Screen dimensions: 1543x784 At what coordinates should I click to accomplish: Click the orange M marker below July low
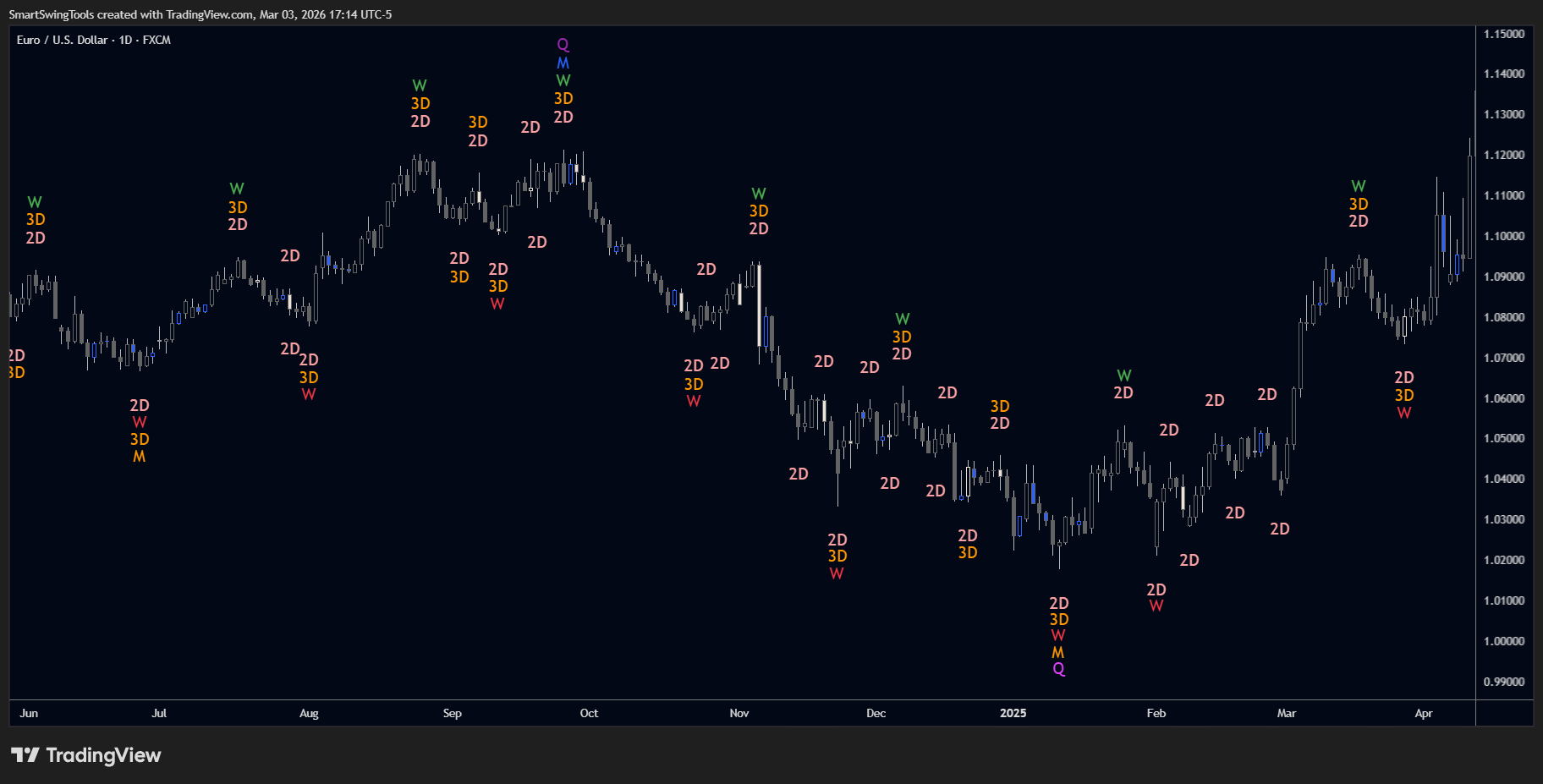140,457
